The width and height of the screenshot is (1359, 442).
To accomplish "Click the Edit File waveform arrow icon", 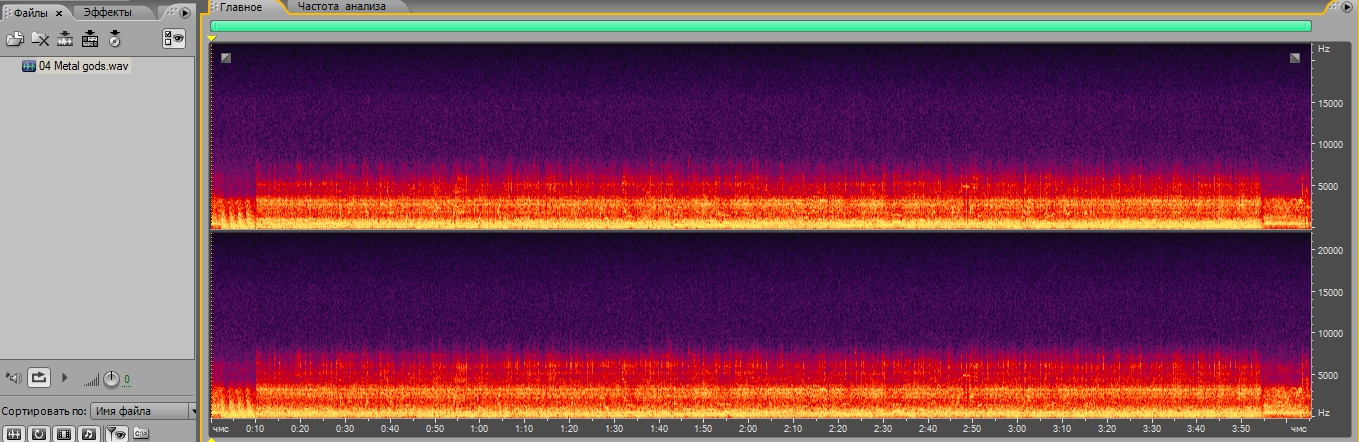I will pos(66,39).
